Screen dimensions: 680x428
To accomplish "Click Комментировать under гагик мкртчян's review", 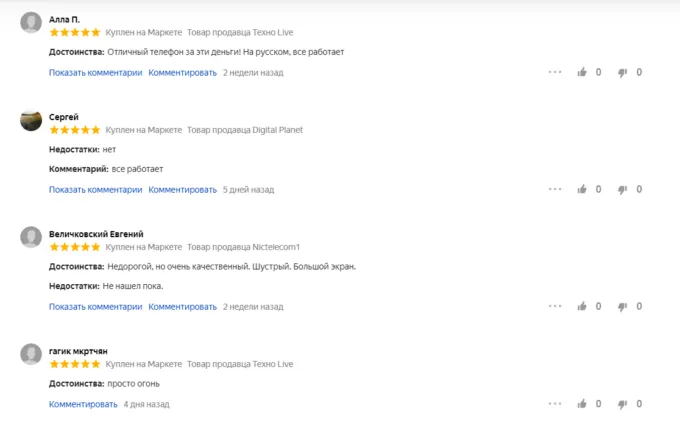I will 83,404.
